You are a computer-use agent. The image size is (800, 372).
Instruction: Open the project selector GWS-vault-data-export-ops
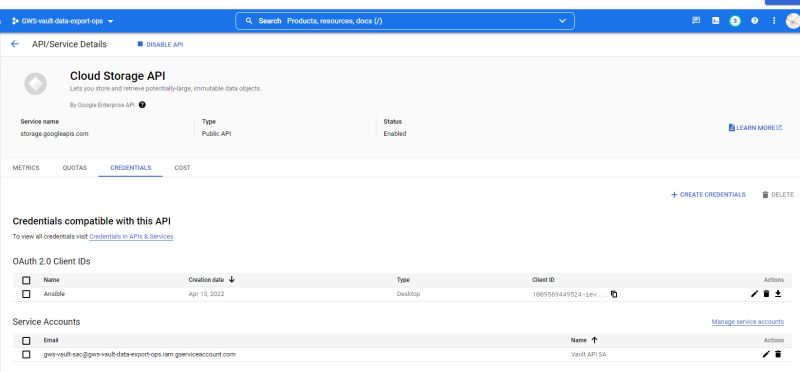tap(63, 21)
